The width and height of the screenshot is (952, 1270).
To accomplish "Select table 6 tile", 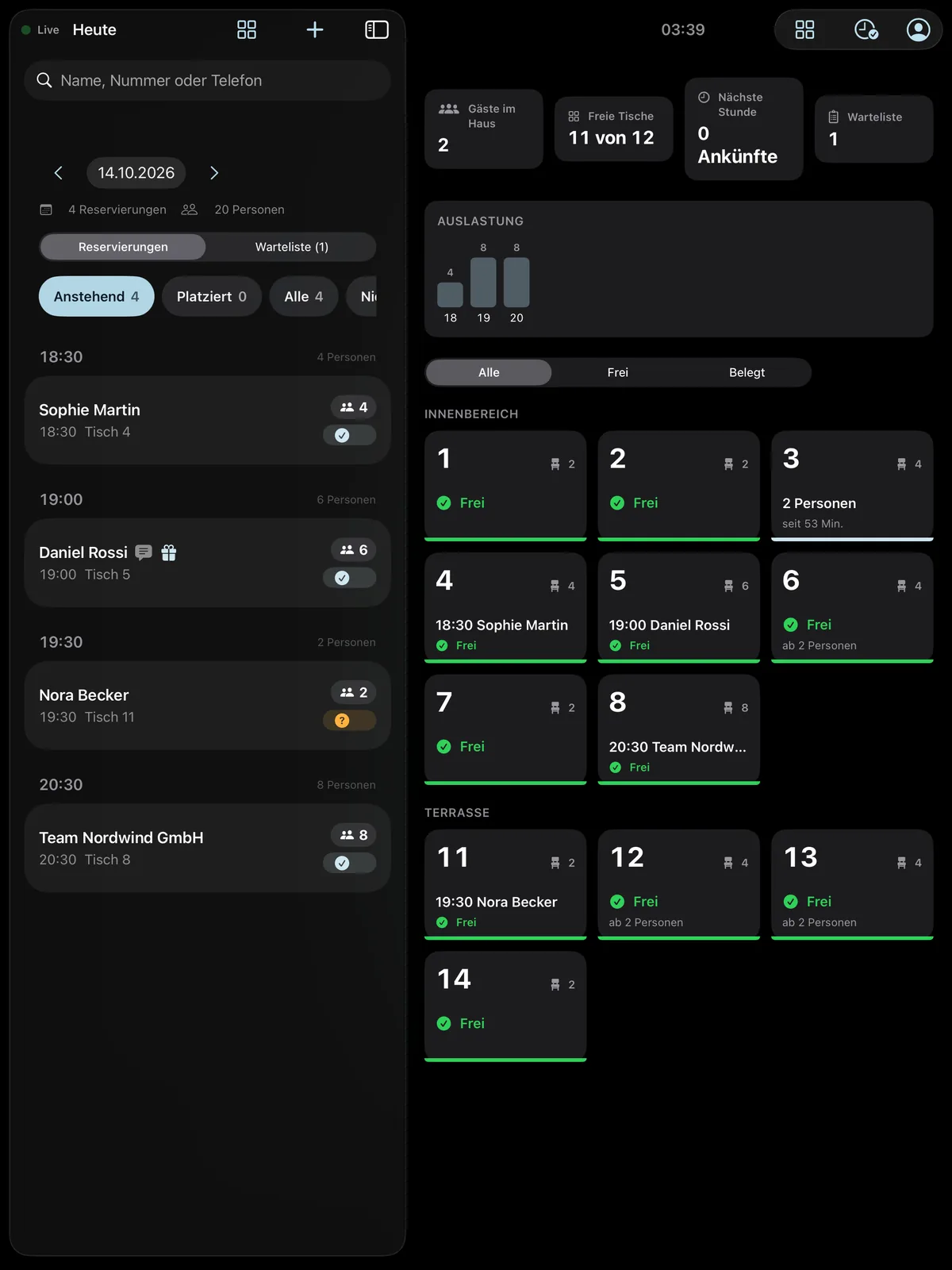I will pos(852,608).
